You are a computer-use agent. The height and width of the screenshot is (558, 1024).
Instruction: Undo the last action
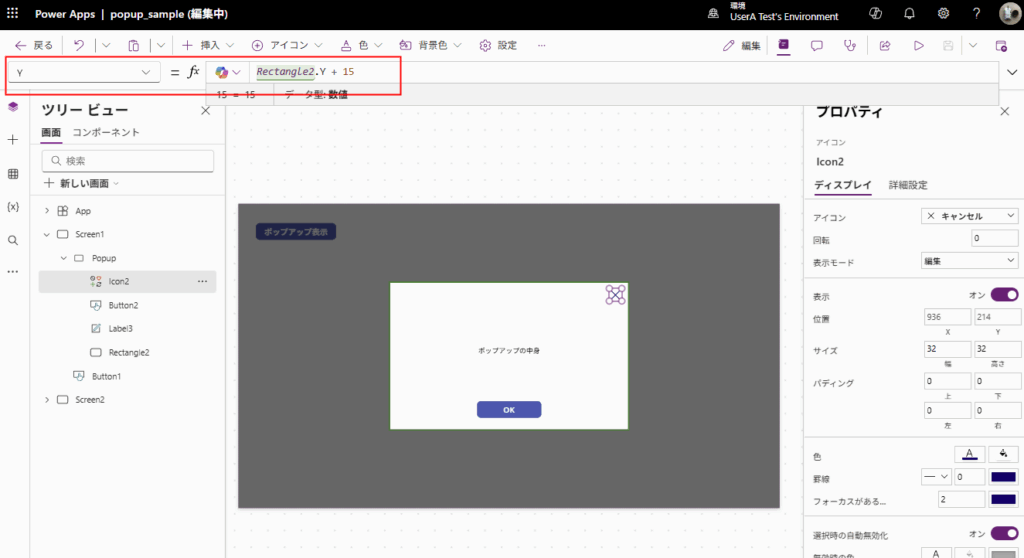tap(78, 45)
